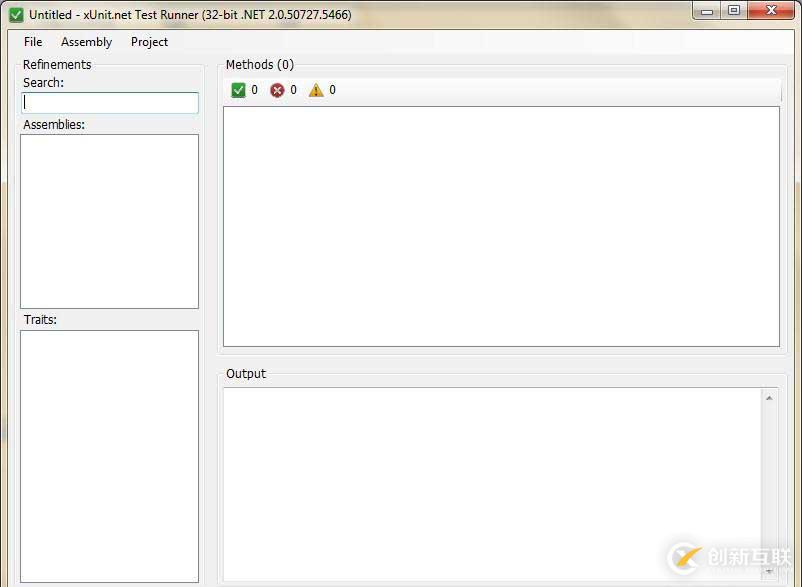This screenshot has height=587, width=802.
Task: Click the xUnit.net app icon in title bar
Action: 16,15
